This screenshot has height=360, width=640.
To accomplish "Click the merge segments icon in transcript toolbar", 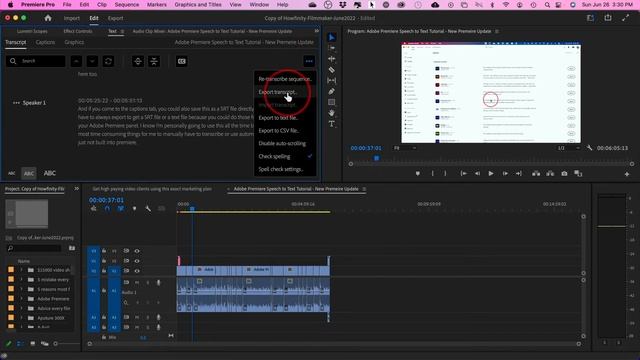I will coord(154,61).
